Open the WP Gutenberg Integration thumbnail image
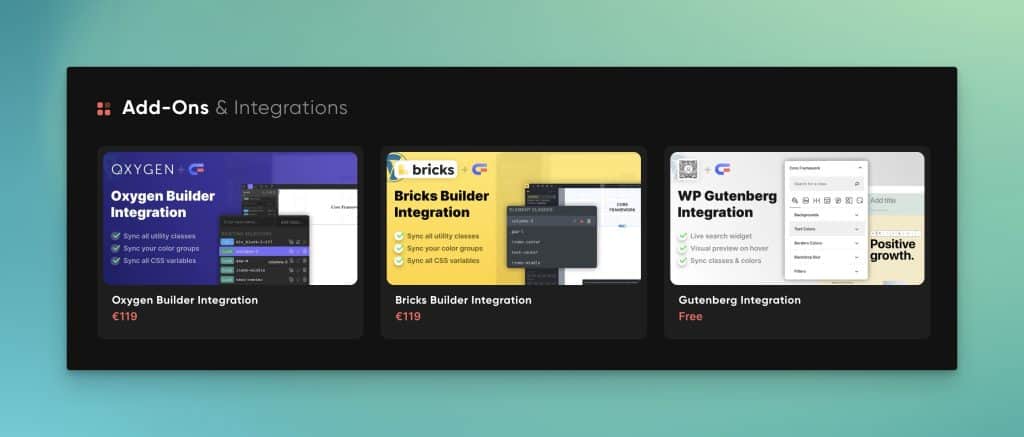 797,218
